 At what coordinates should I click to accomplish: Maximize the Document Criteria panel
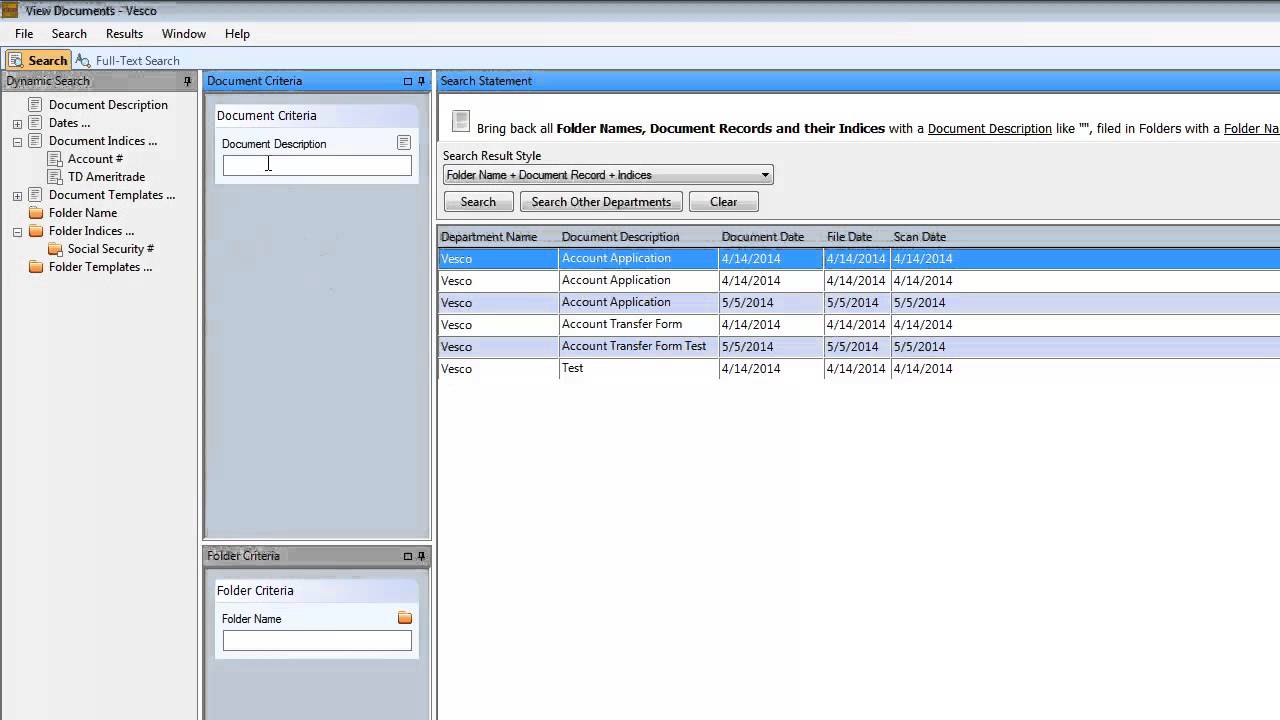pyautogui.click(x=408, y=81)
